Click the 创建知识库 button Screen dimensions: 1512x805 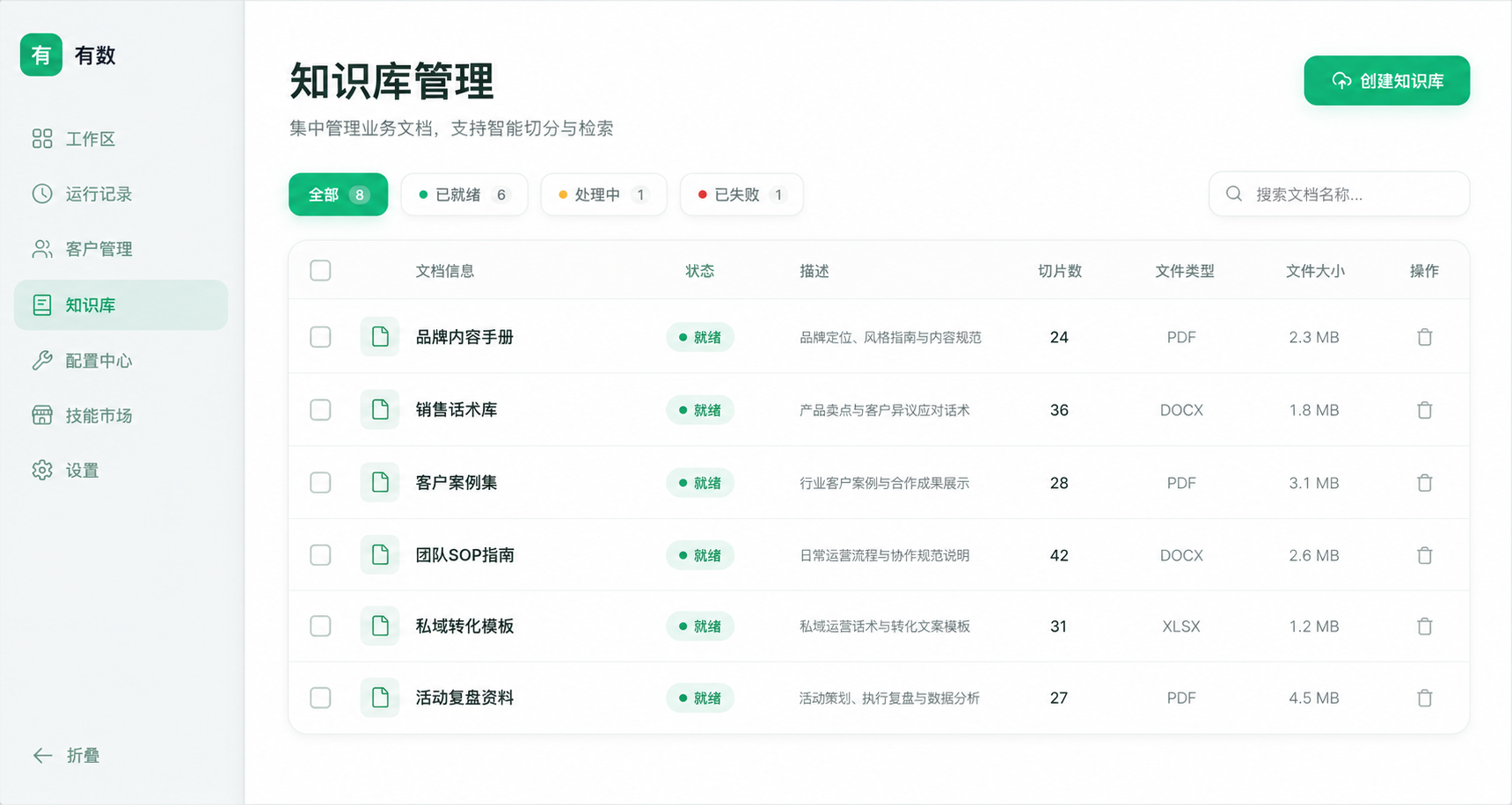click(x=1386, y=81)
